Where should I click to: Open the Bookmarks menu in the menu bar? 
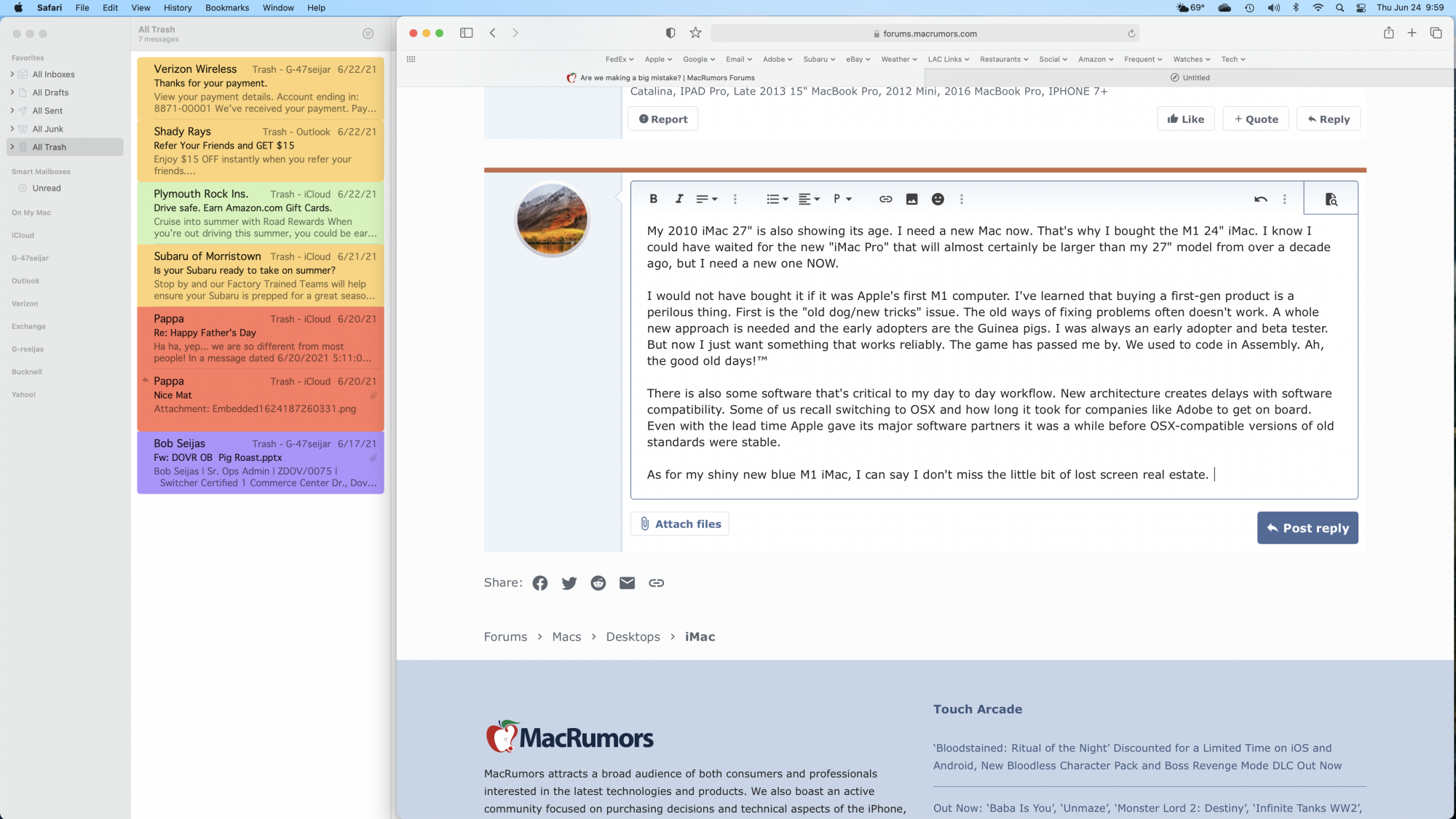[x=226, y=8]
